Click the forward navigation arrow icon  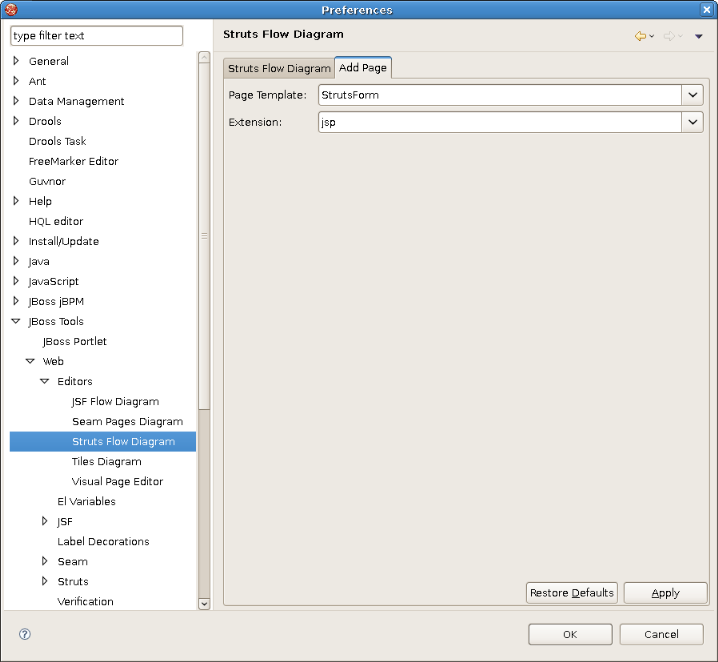(669, 36)
